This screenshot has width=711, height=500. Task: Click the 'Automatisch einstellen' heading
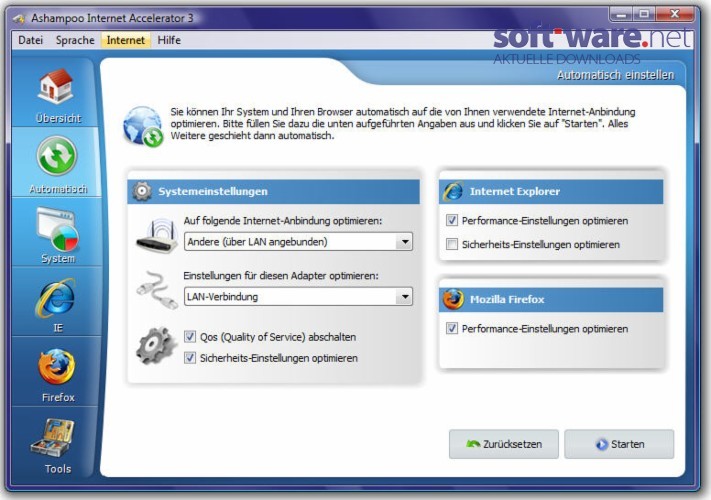(615, 75)
